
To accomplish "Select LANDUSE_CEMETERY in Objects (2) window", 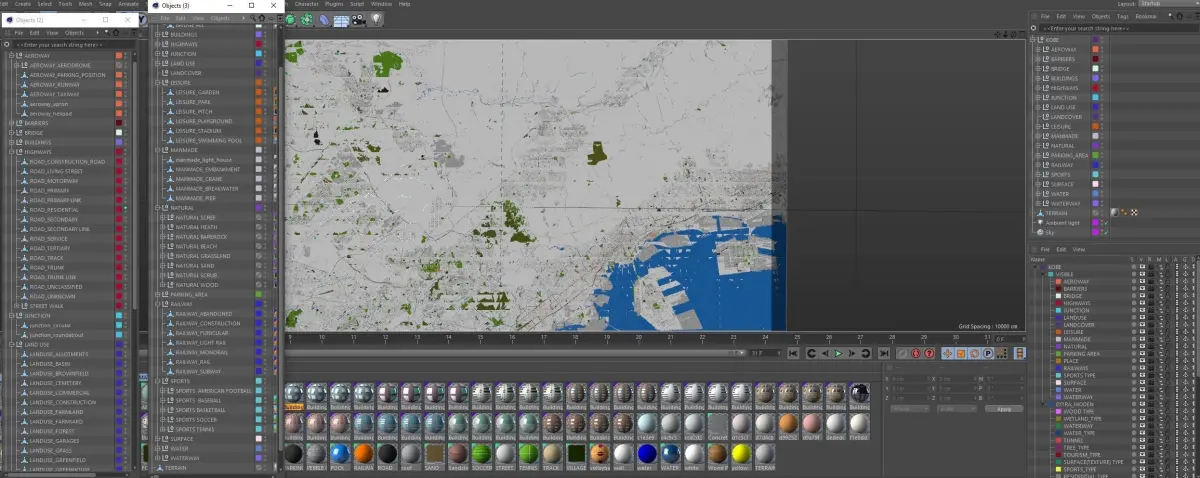I will coord(55,382).
